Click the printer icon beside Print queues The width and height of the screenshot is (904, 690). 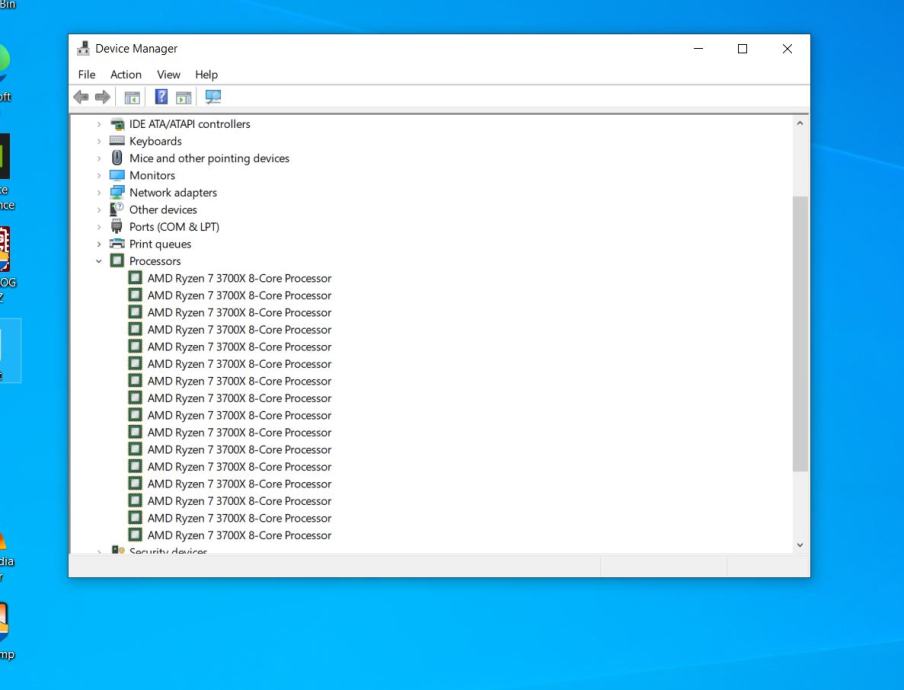117,243
